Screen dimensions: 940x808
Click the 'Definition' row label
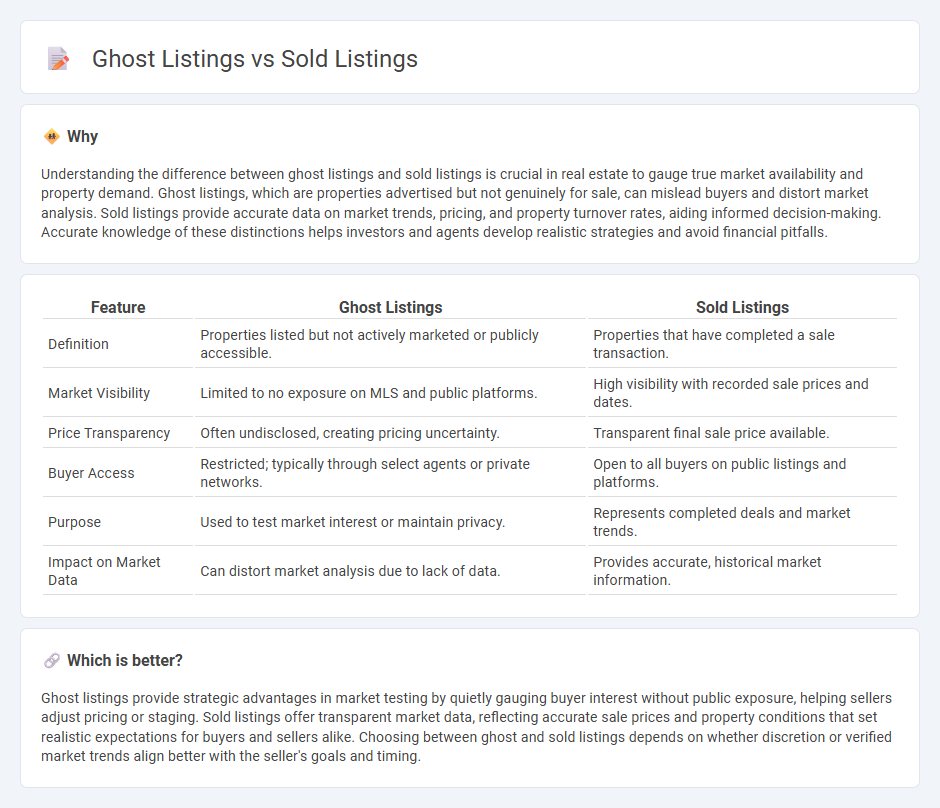point(79,344)
